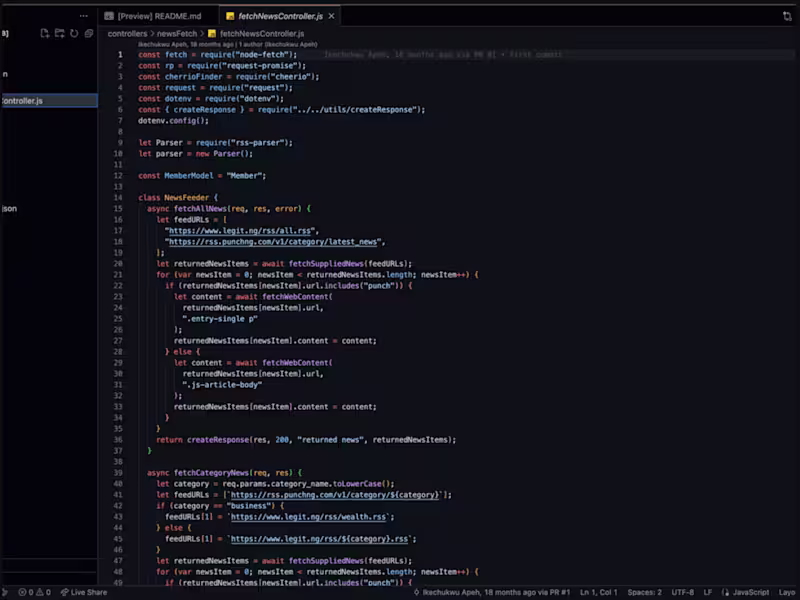Select encoding via UTF-8 status item
Image resolution: width=800 pixels, height=600 pixels.
click(683, 592)
